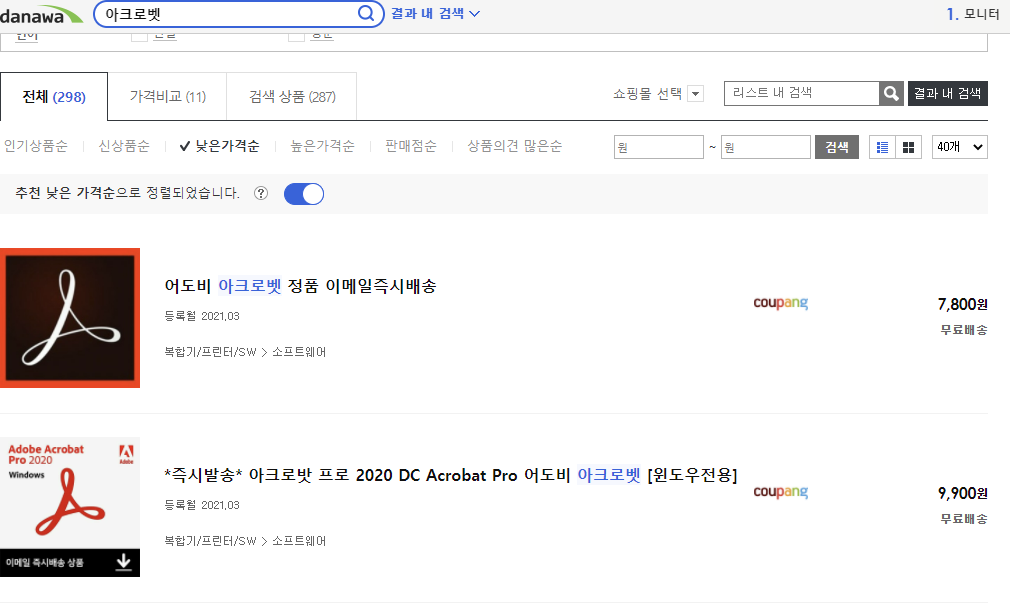Click the maximum price input field
Screen dimensions: 1010x615
765,147
